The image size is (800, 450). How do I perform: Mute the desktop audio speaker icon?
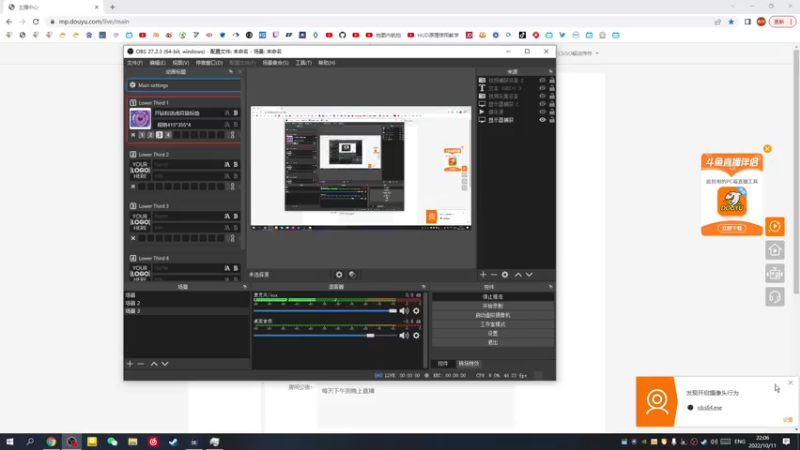404,336
